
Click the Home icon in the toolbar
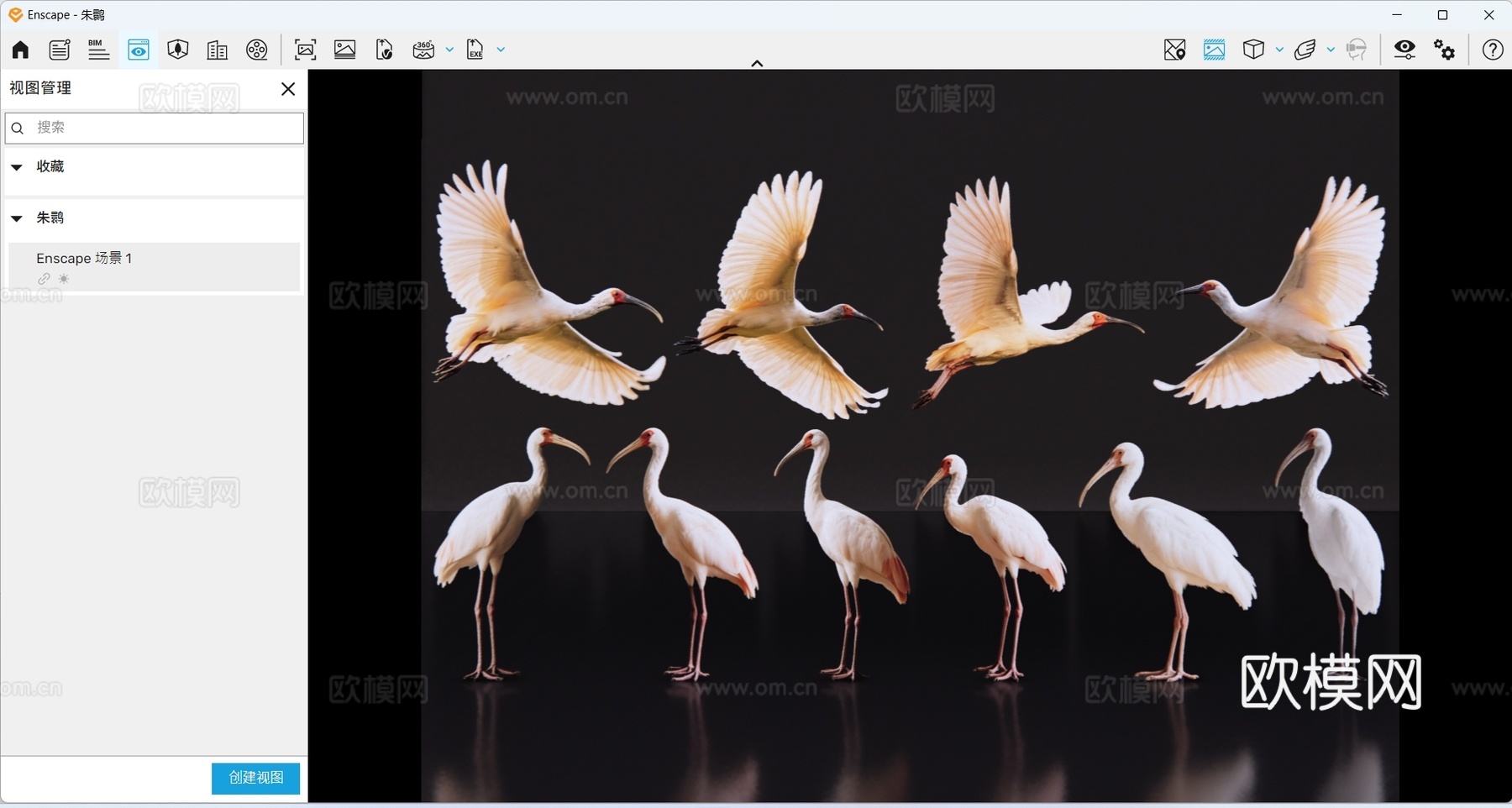[x=20, y=50]
